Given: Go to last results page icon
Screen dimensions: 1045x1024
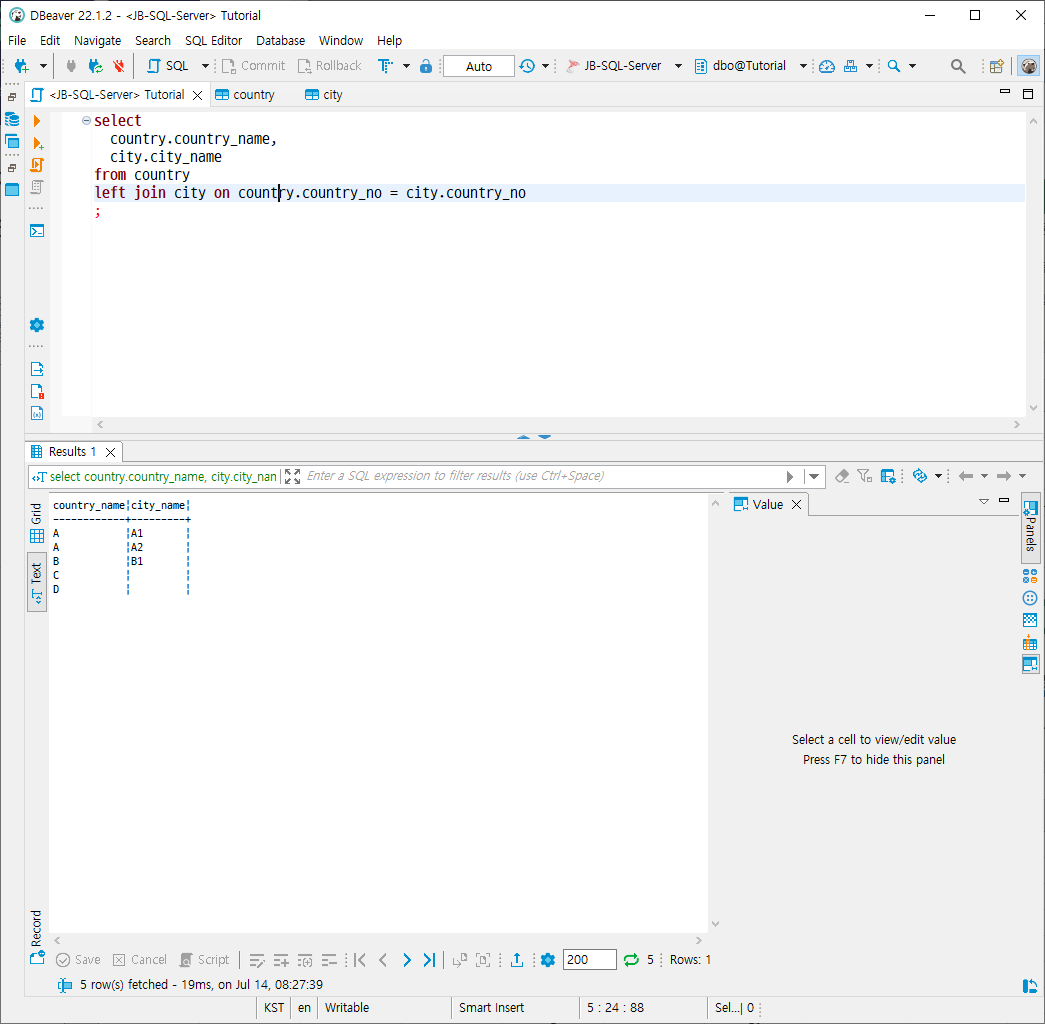Looking at the screenshot, I should tap(429, 960).
